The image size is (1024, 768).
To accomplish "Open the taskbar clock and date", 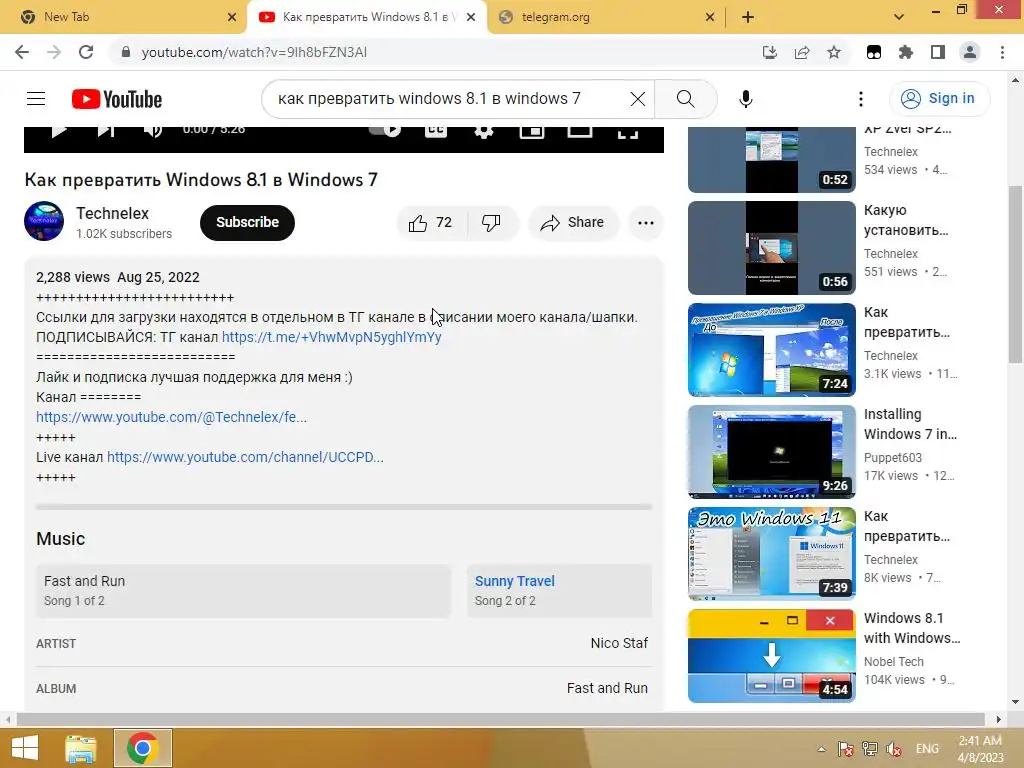I will [980, 748].
